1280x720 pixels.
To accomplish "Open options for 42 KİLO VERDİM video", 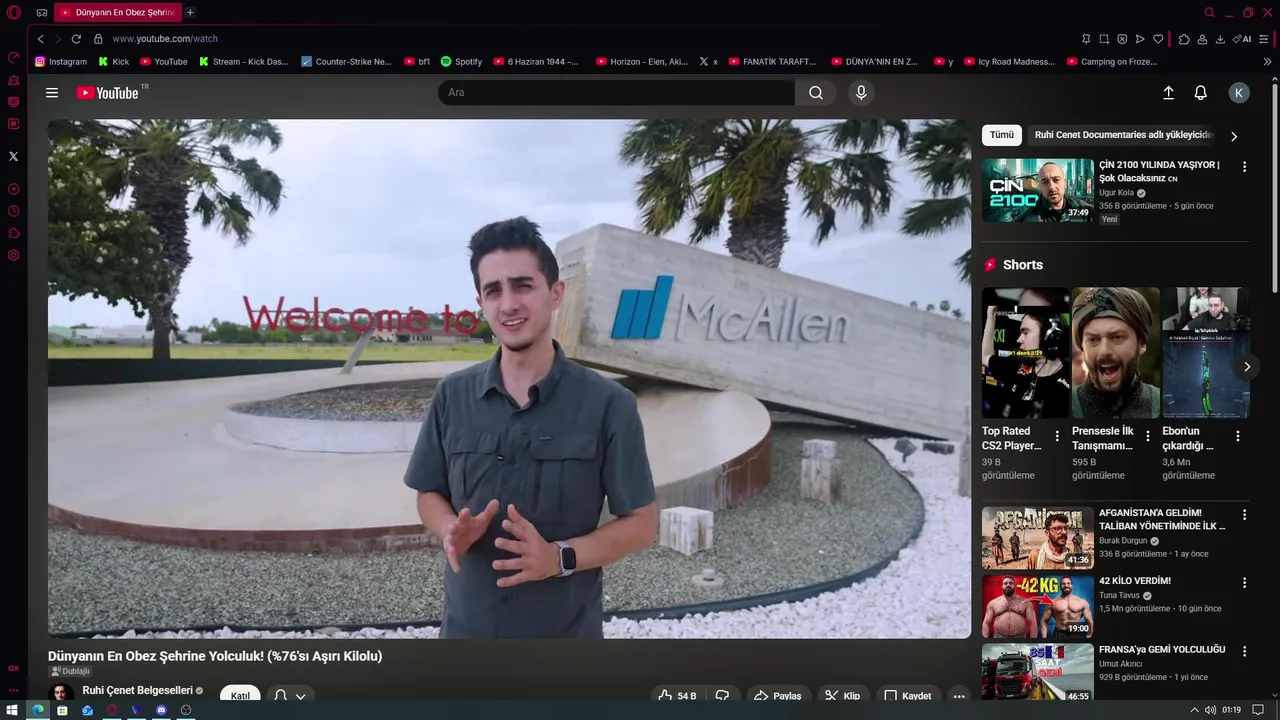I will tap(1244, 583).
